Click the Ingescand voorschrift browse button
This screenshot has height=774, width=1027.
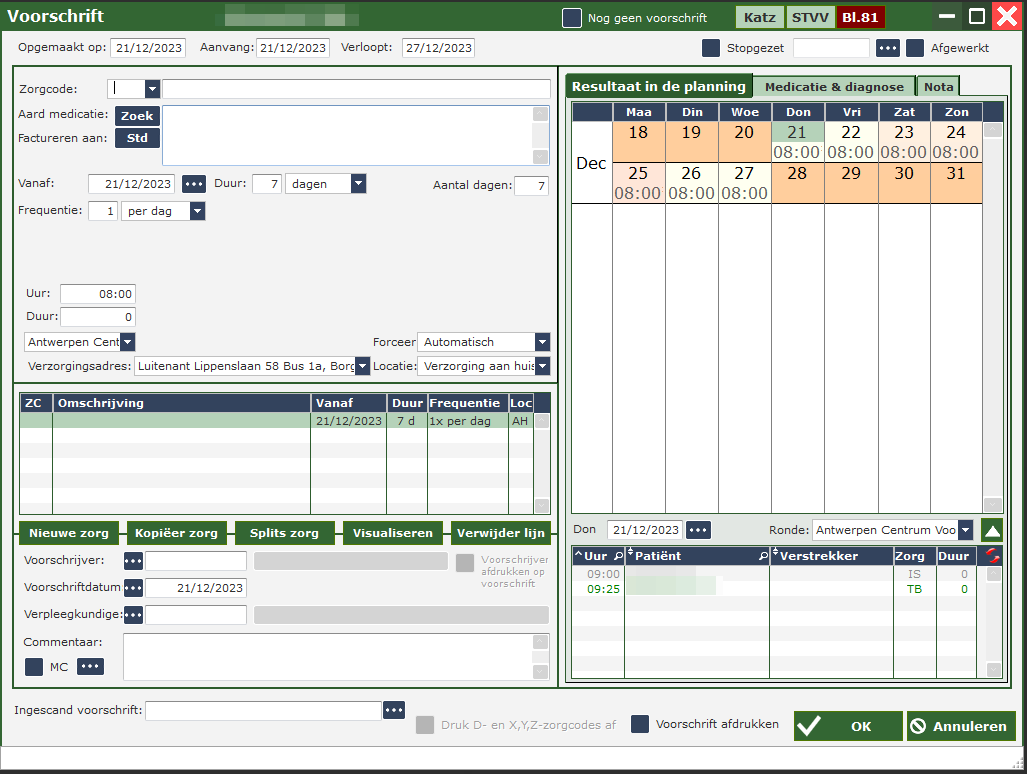click(x=394, y=710)
